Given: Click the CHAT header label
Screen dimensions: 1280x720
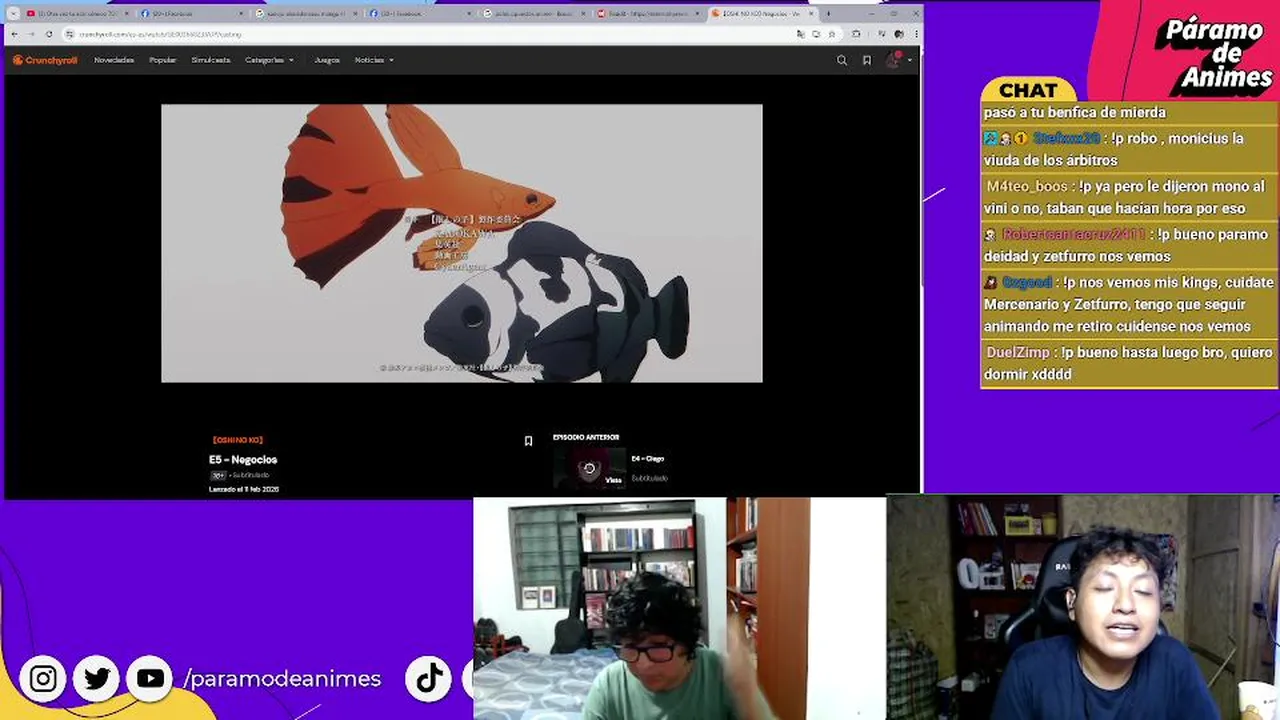Looking at the screenshot, I should (1028, 90).
